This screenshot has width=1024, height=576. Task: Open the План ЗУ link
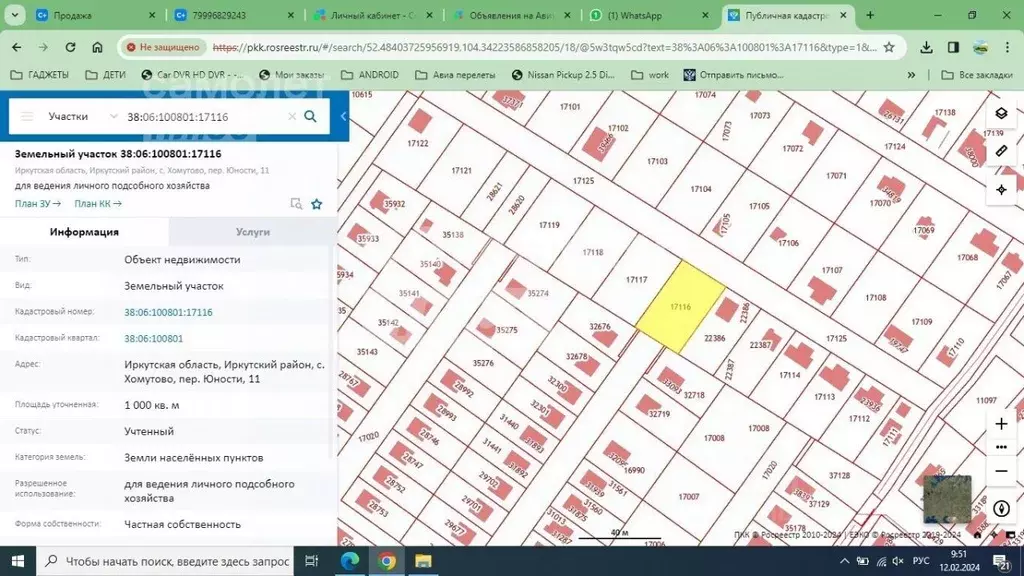tap(38, 204)
